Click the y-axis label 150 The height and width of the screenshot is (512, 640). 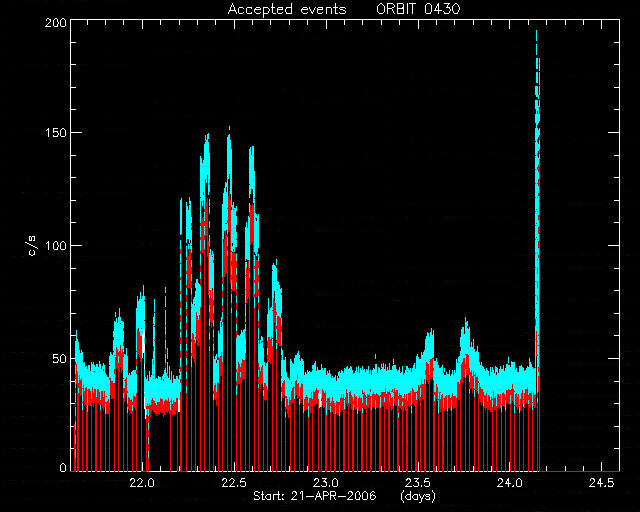tap(56, 133)
